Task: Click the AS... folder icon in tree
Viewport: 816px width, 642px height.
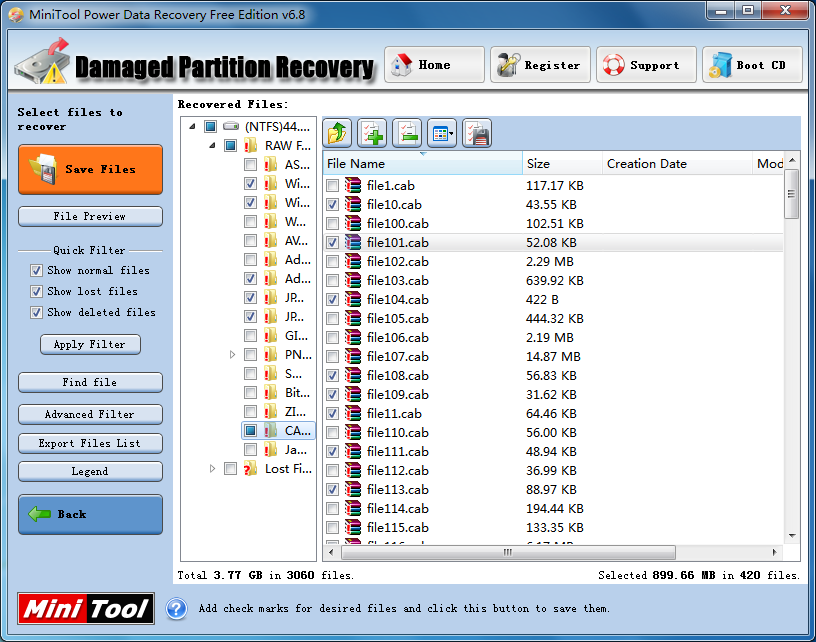Action: click(x=270, y=165)
